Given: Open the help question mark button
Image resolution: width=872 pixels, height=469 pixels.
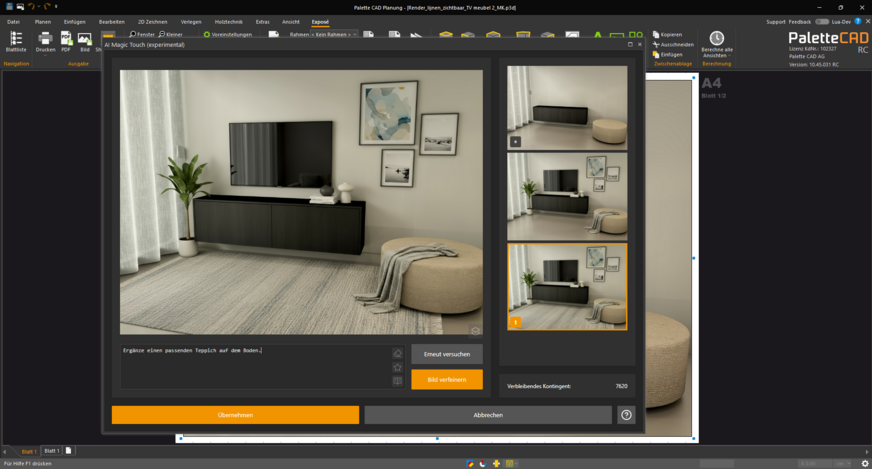Looking at the screenshot, I should (x=626, y=415).
